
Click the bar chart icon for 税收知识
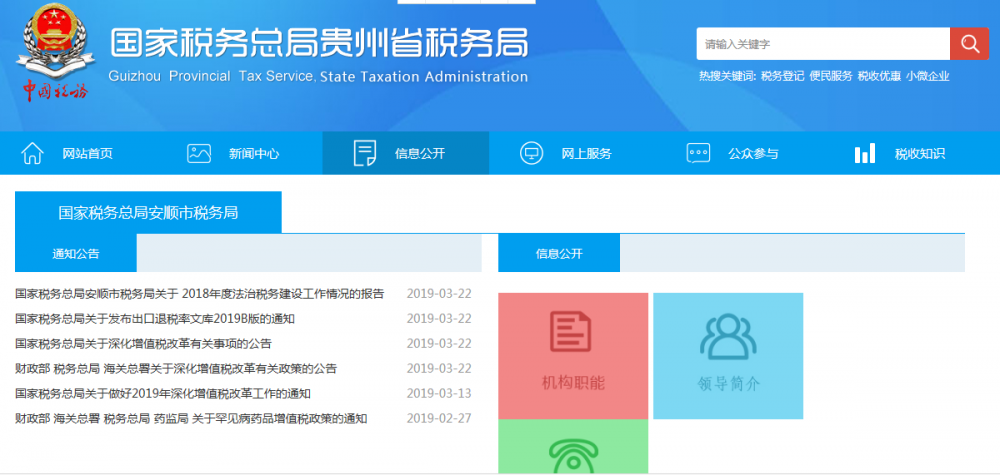(x=865, y=153)
